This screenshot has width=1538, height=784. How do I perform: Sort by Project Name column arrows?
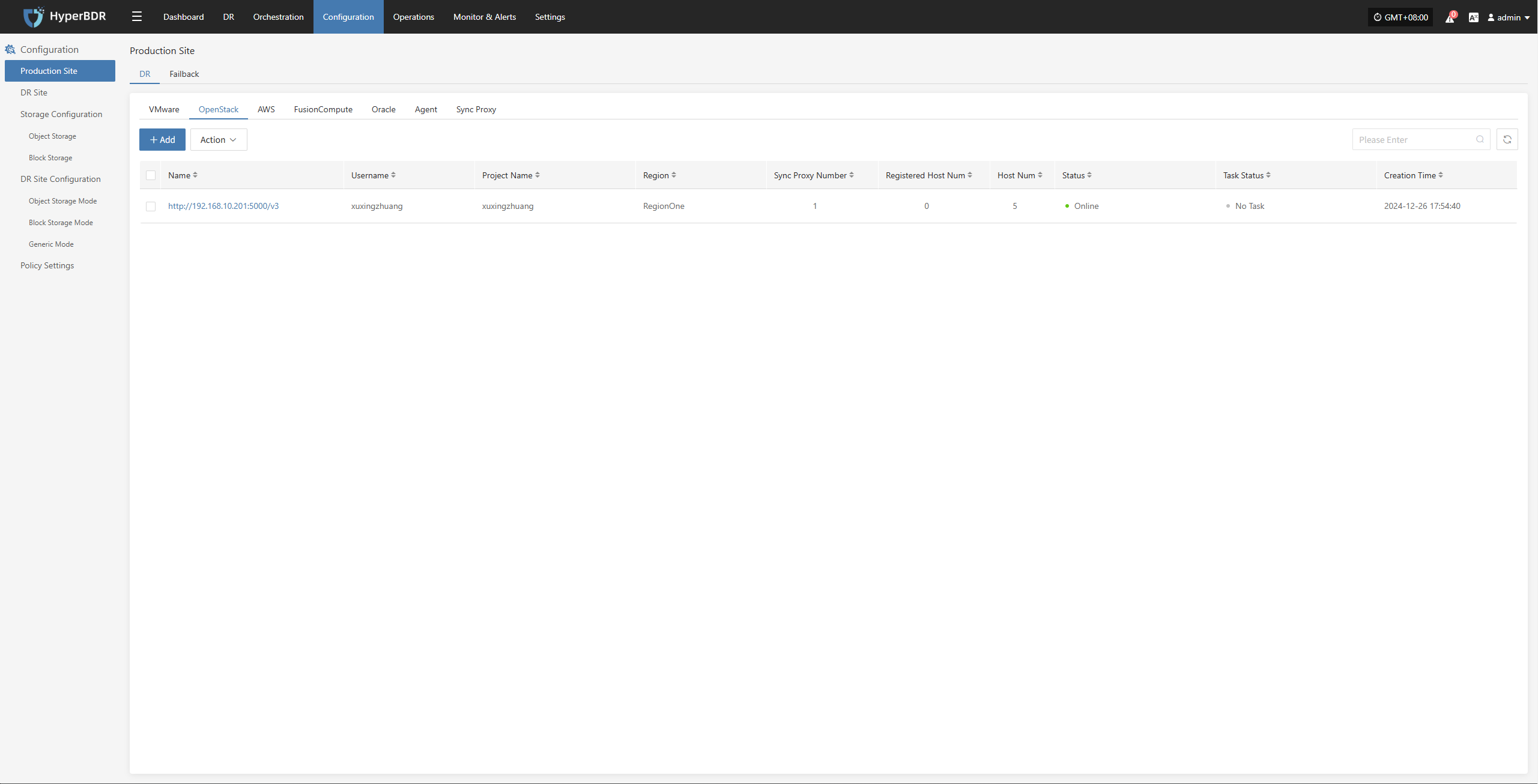pos(537,175)
